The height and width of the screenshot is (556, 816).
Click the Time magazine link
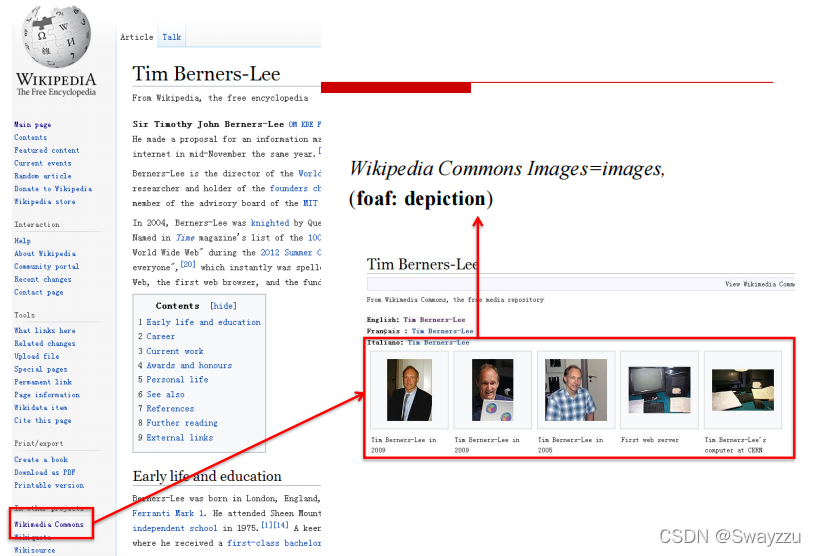185,237
